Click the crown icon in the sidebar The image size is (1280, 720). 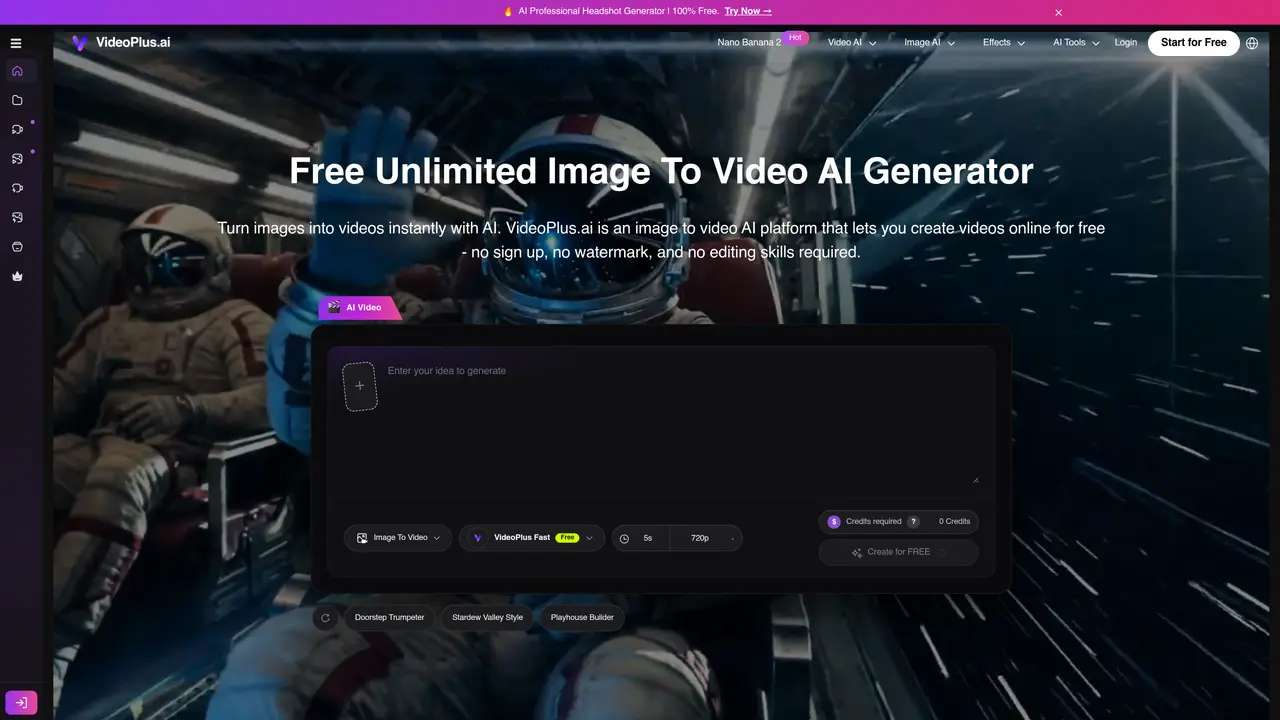pyautogui.click(x=17, y=276)
